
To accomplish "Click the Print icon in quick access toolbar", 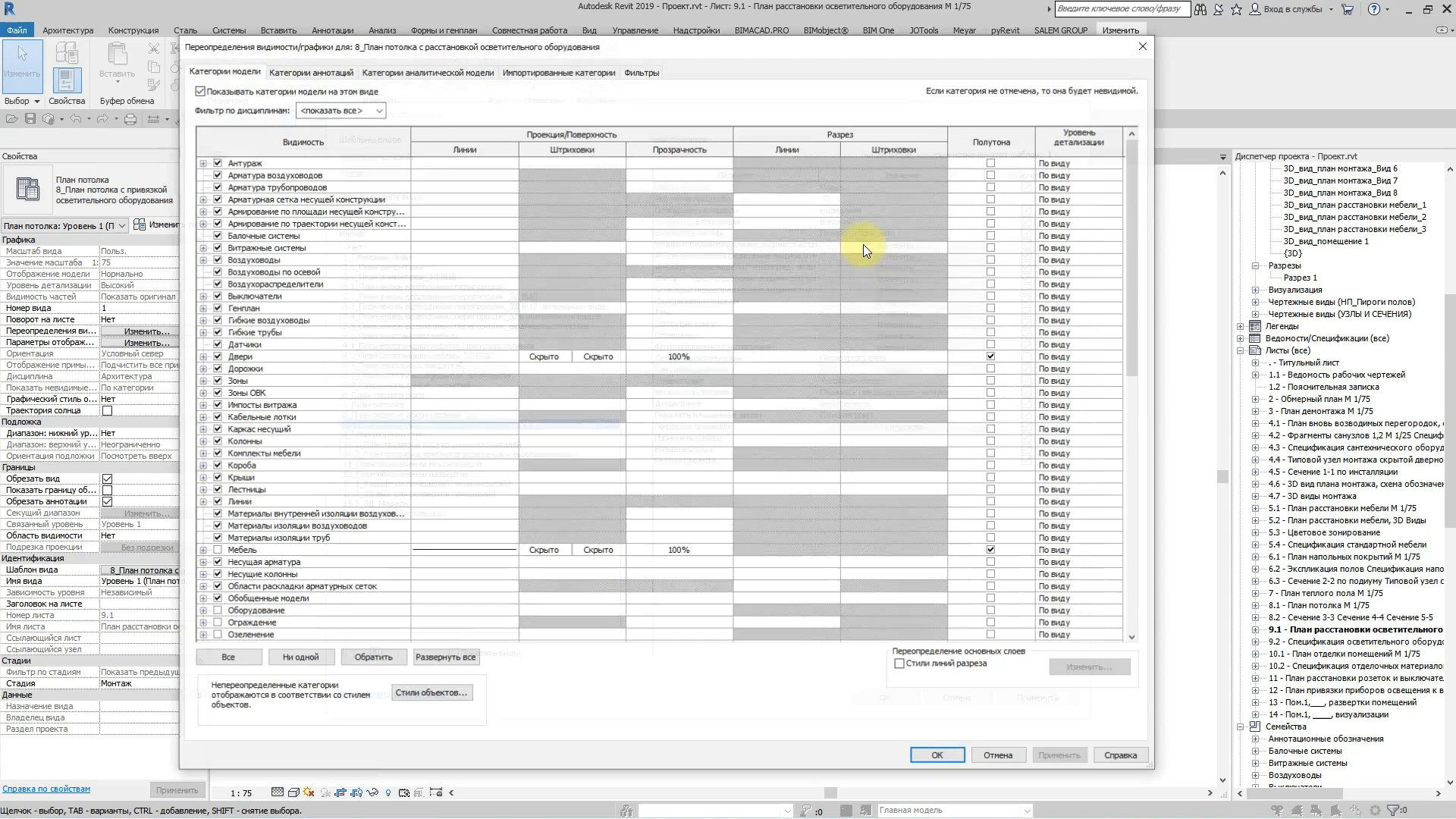I will (130, 119).
